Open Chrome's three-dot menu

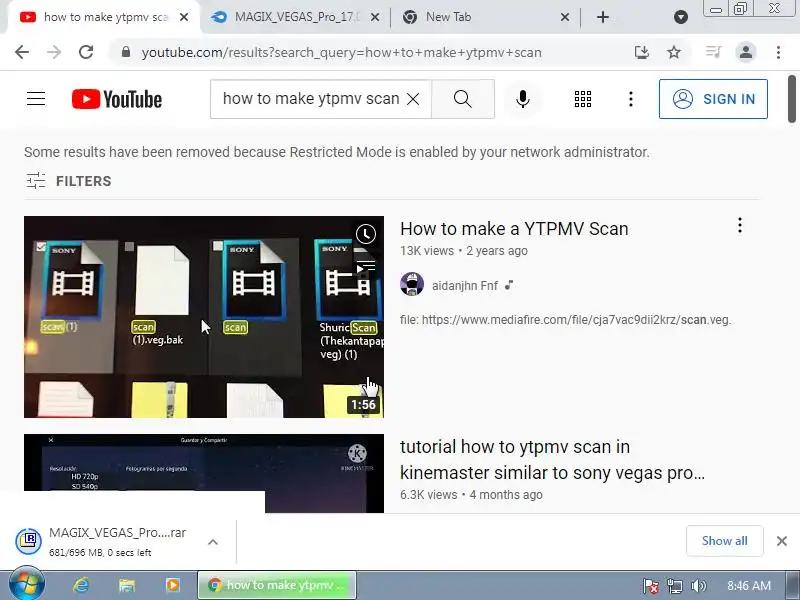point(778,52)
